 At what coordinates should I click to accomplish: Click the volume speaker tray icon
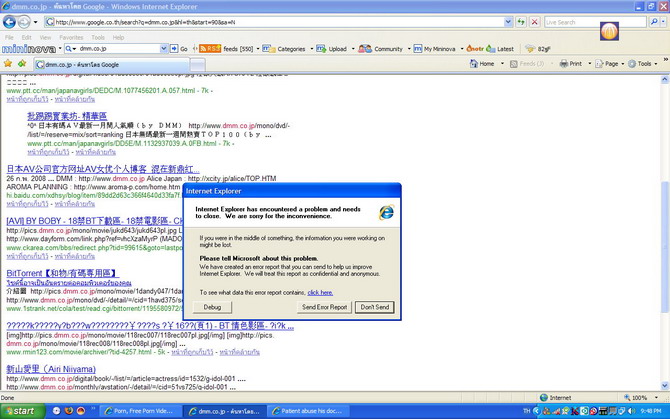click(631, 411)
